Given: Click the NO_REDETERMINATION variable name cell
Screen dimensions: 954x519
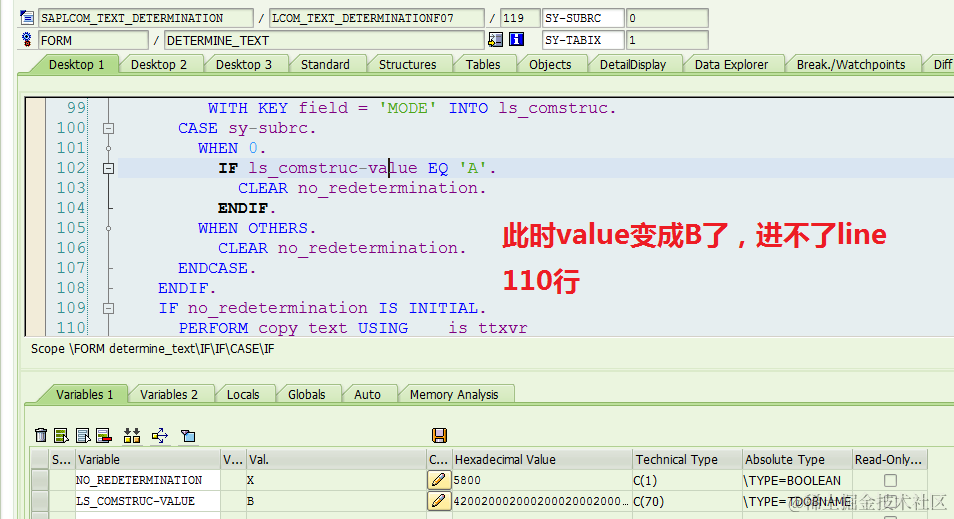Looking at the screenshot, I should pos(147,480).
